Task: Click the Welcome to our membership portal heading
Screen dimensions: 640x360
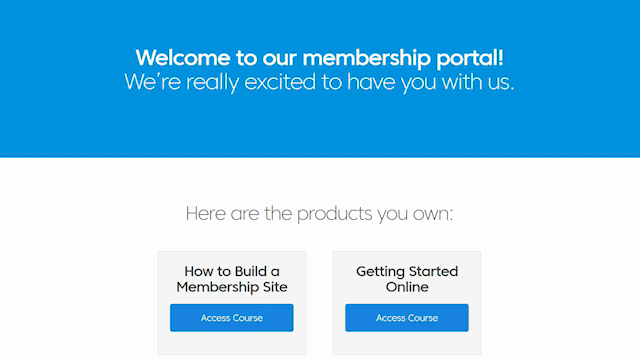Action: tap(319, 58)
